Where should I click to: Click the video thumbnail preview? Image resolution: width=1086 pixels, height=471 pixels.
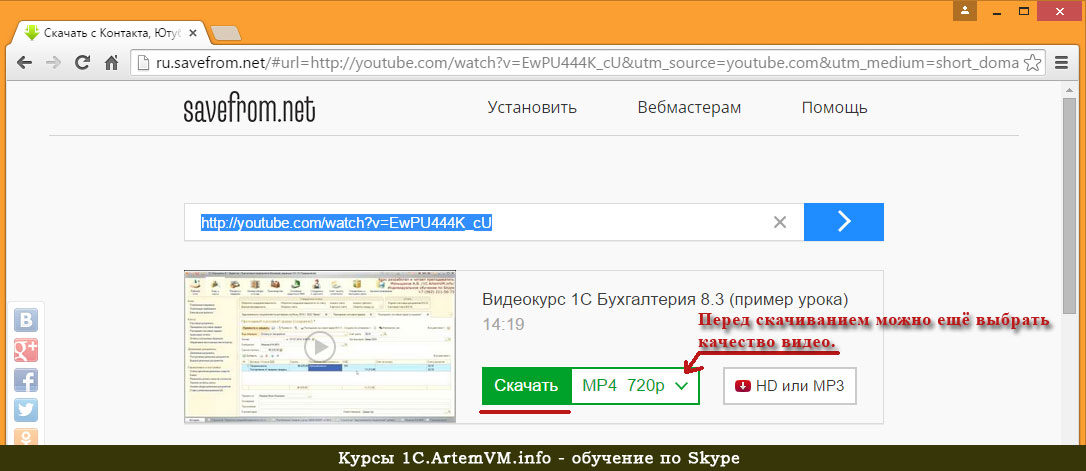[320, 347]
